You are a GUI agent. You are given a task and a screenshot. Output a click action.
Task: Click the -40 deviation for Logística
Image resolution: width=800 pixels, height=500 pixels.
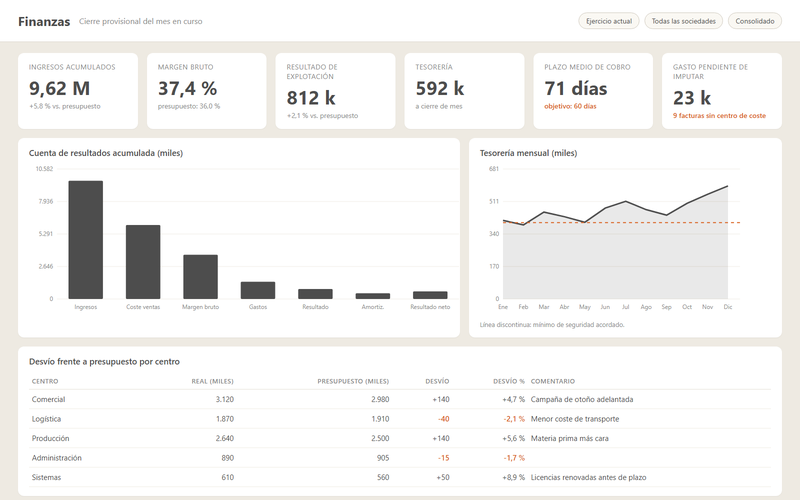[443, 419]
